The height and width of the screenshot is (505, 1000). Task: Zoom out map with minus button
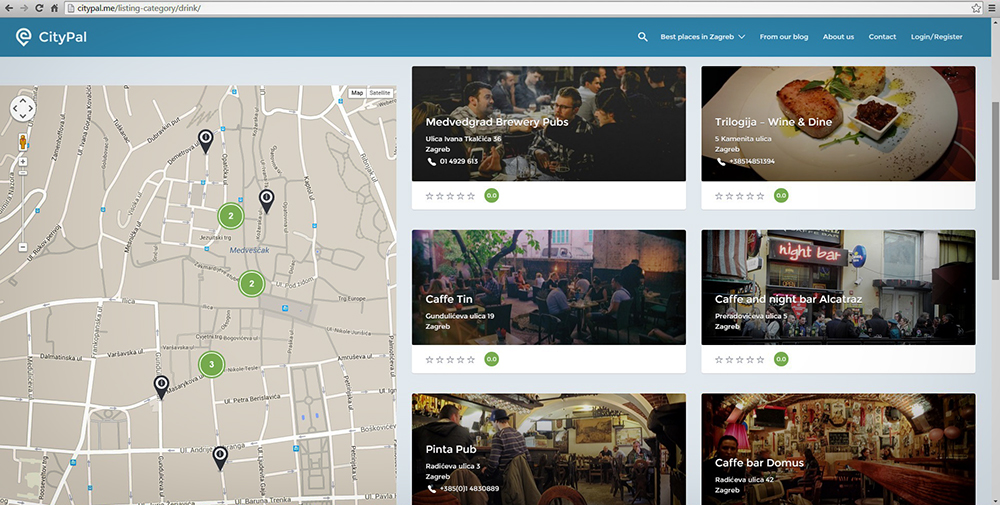pyautogui.click(x=22, y=247)
